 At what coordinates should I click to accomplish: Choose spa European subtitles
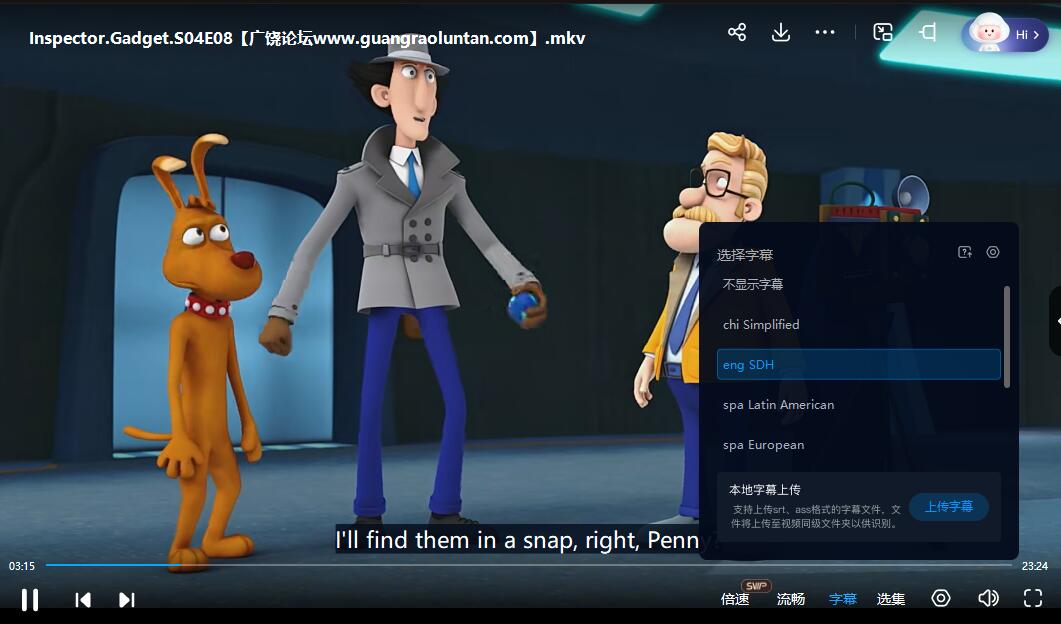pos(859,445)
